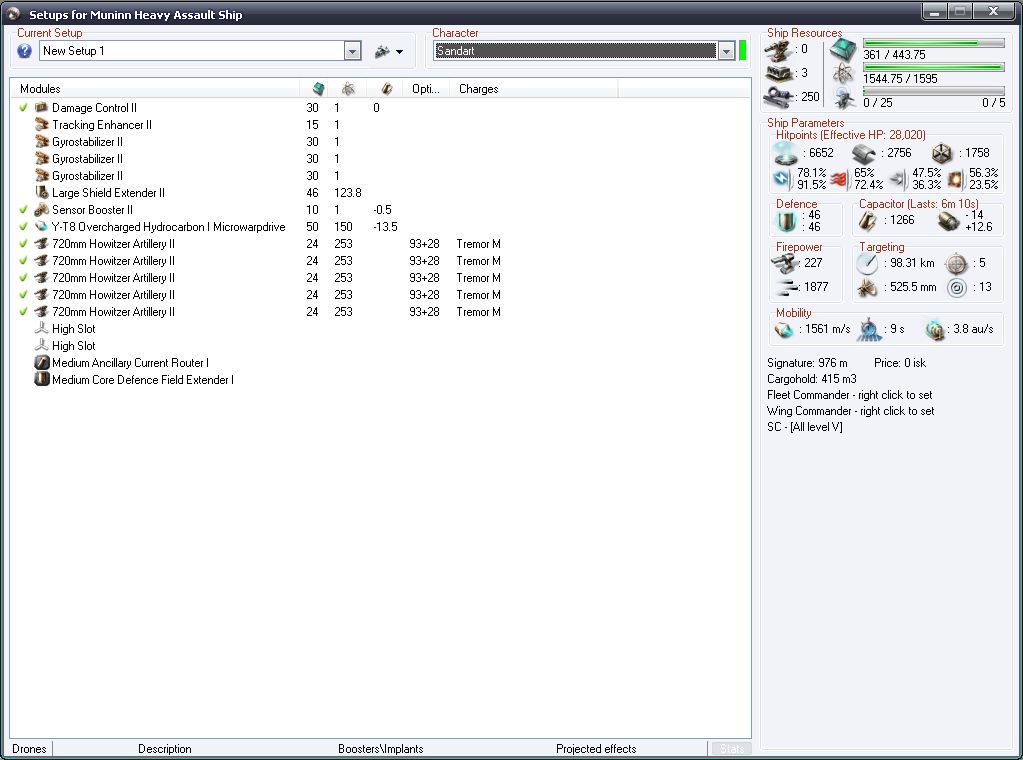Viewport: 1023px width, 760px height.
Task: Click the Opti... column header
Action: click(x=426, y=89)
